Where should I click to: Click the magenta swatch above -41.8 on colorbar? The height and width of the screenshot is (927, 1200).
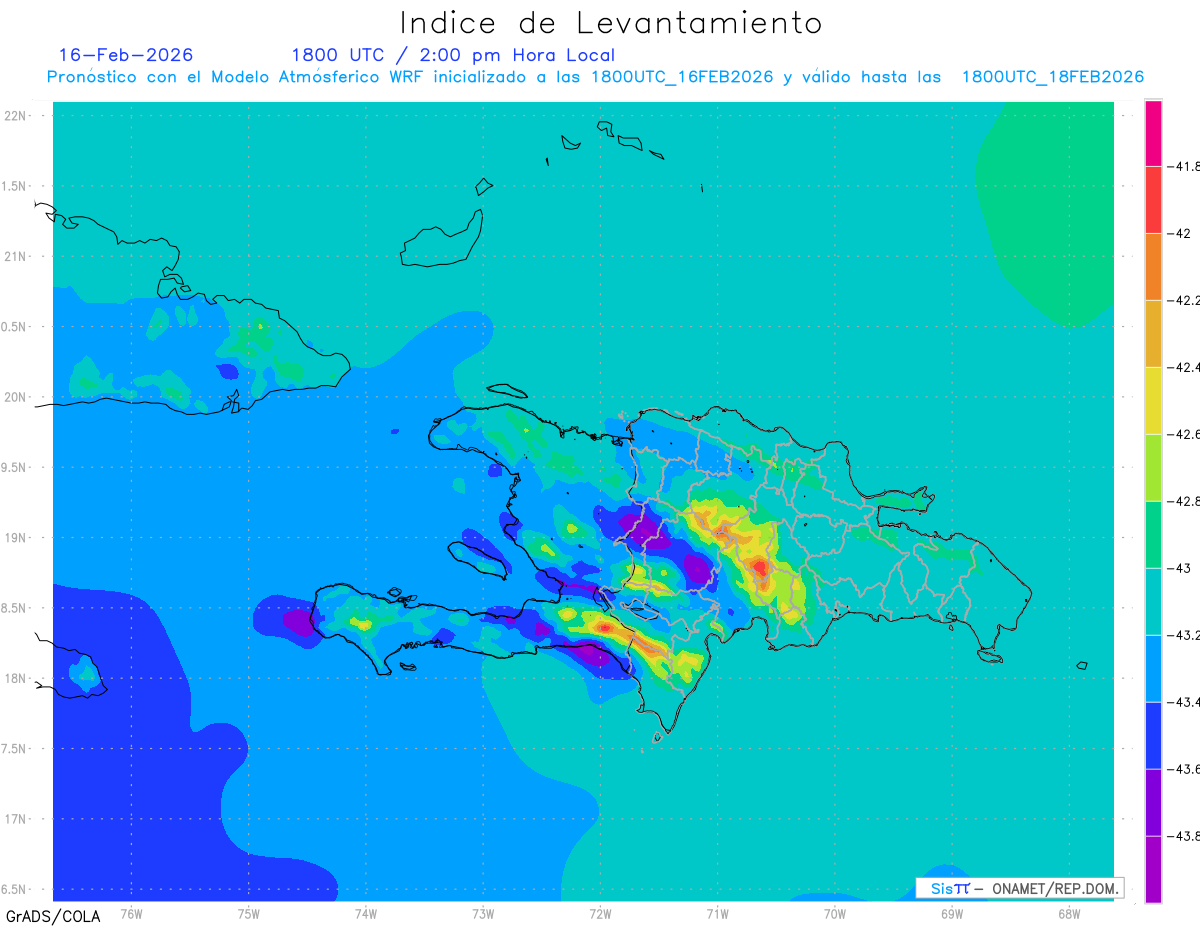pyautogui.click(x=1153, y=133)
